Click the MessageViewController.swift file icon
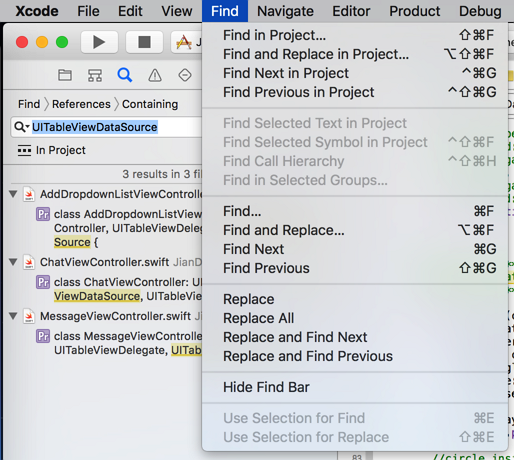The image size is (514, 460). (29, 316)
